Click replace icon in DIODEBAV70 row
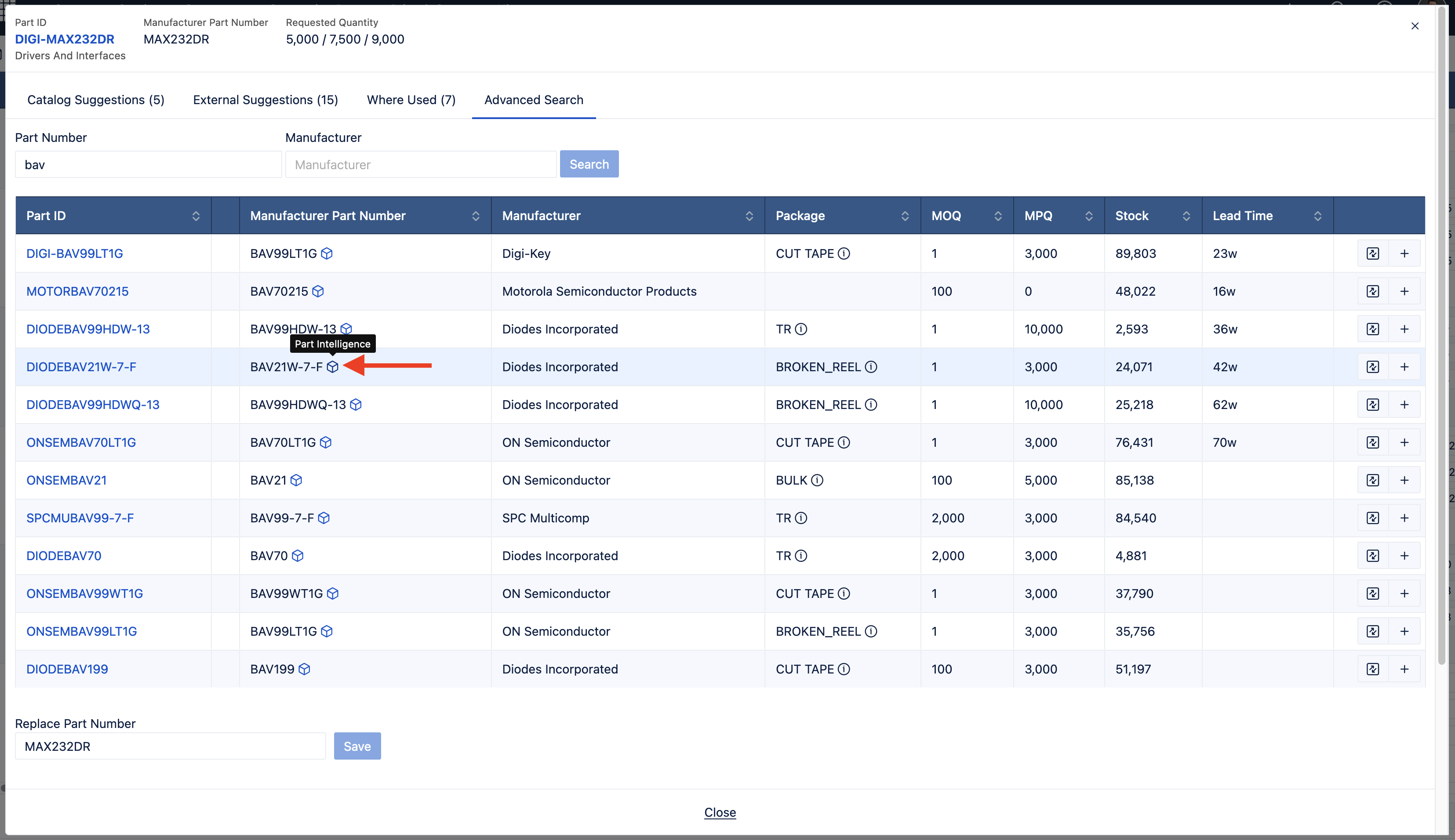This screenshot has height=840, width=1455. (1373, 556)
